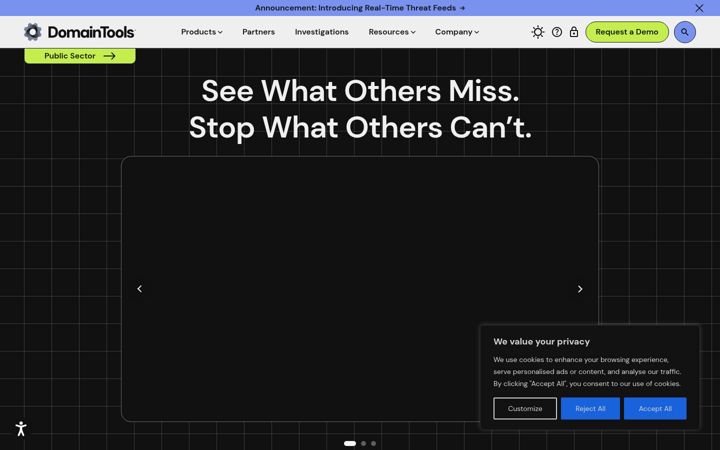Open the accessibility widget icon
Image resolution: width=720 pixels, height=450 pixels.
pyautogui.click(x=21, y=429)
